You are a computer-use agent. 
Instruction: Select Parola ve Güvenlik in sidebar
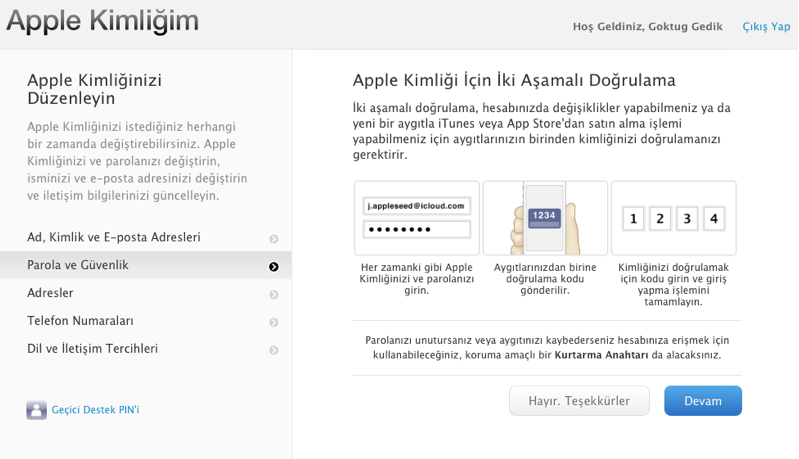pyautogui.click(x=78, y=266)
